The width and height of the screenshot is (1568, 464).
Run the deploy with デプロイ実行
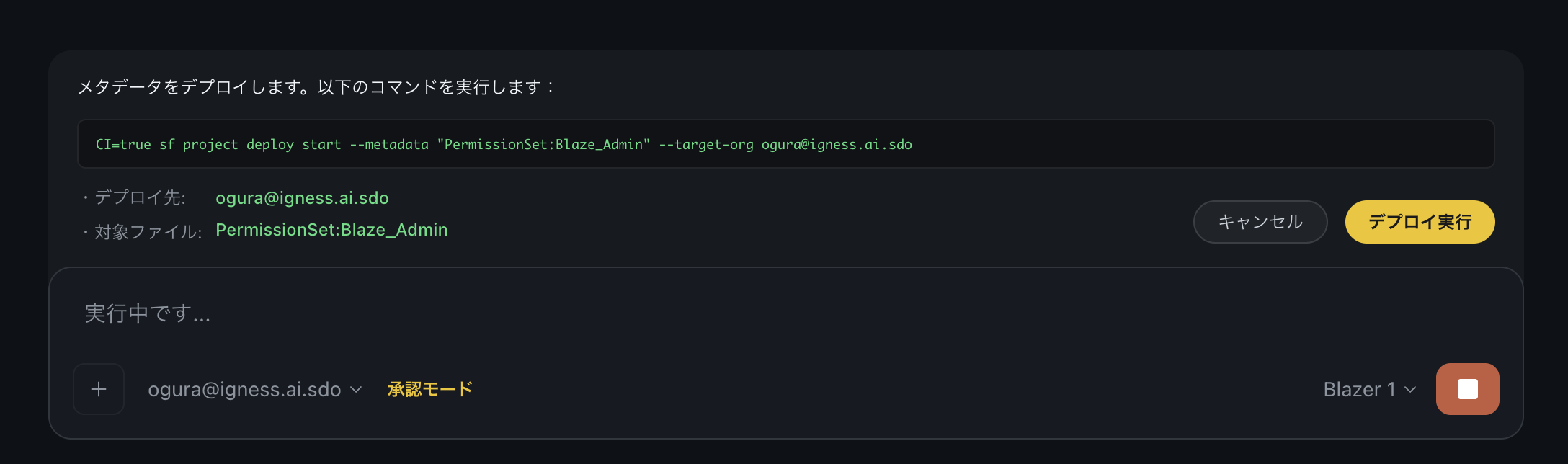pos(1420,222)
